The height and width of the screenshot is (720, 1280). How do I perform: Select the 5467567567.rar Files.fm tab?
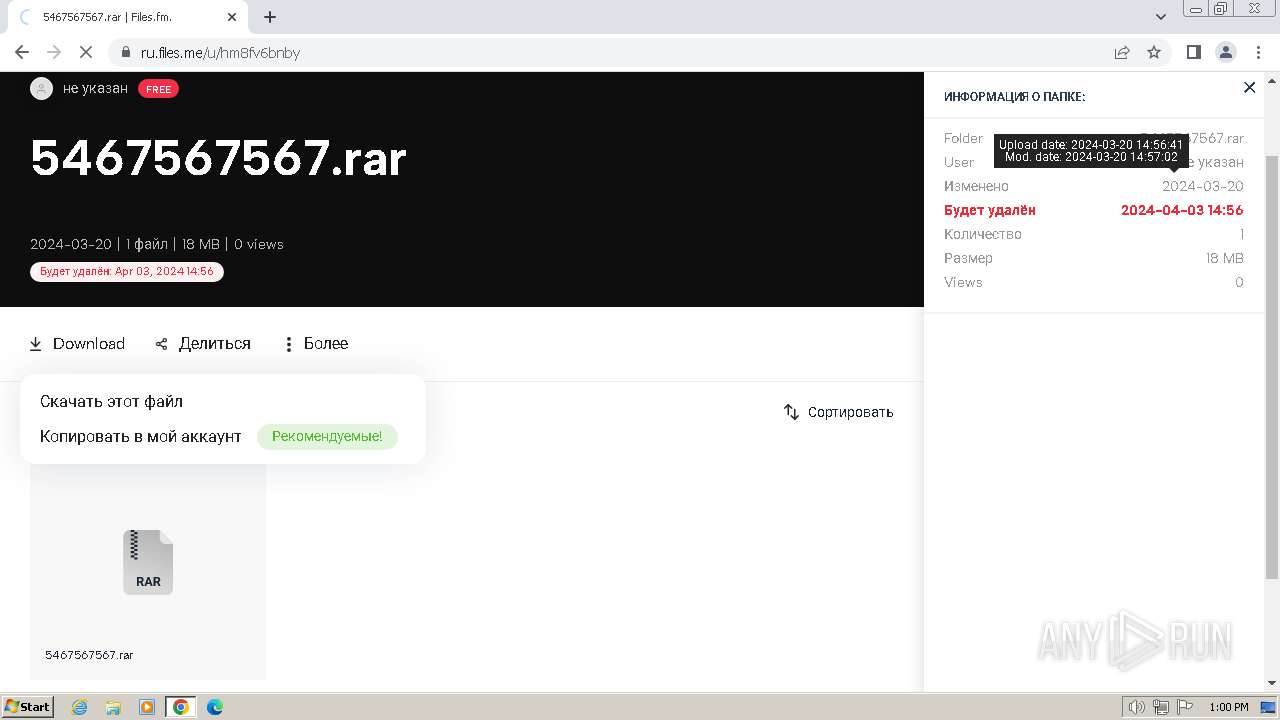pos(126,17)
